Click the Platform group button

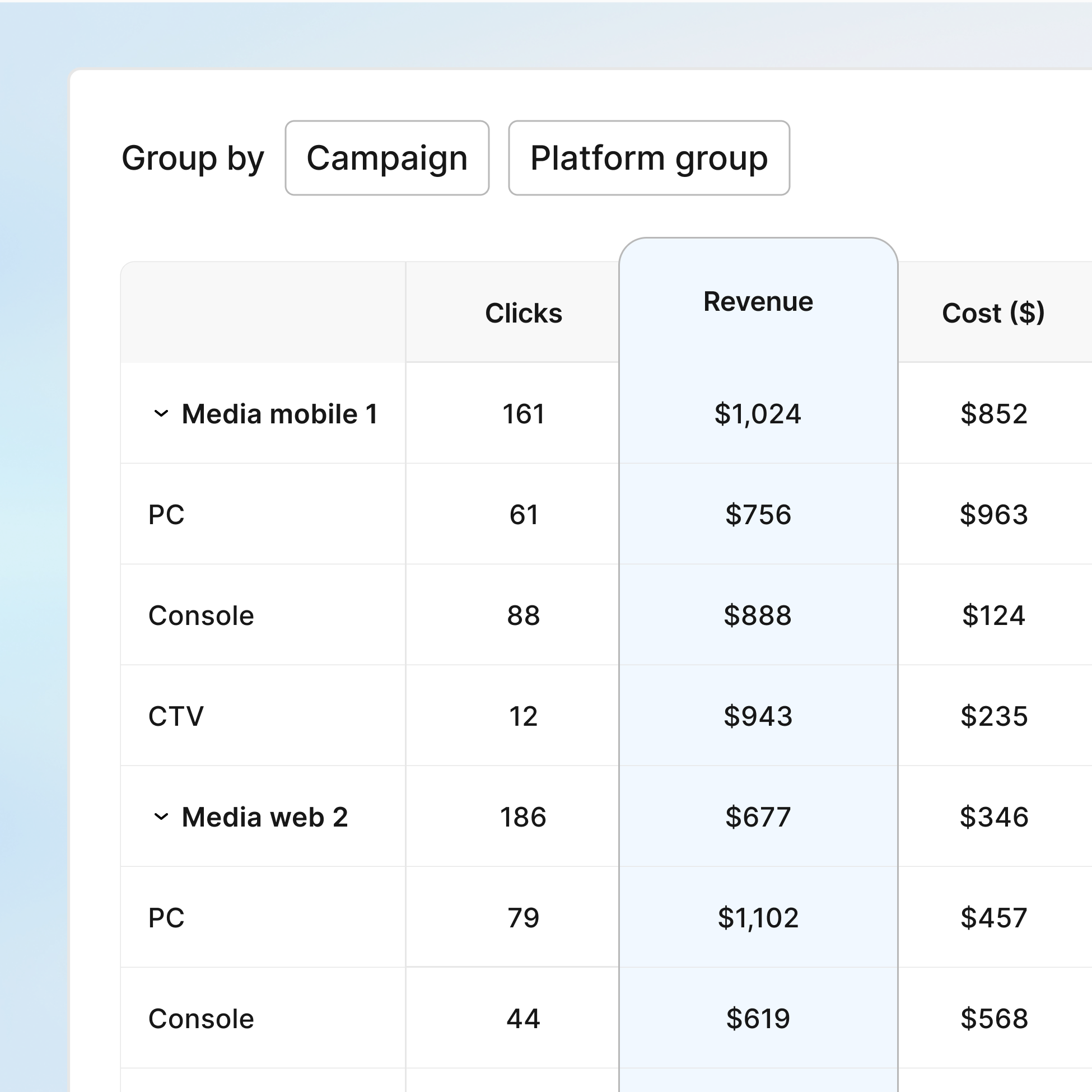click(648, 158)
